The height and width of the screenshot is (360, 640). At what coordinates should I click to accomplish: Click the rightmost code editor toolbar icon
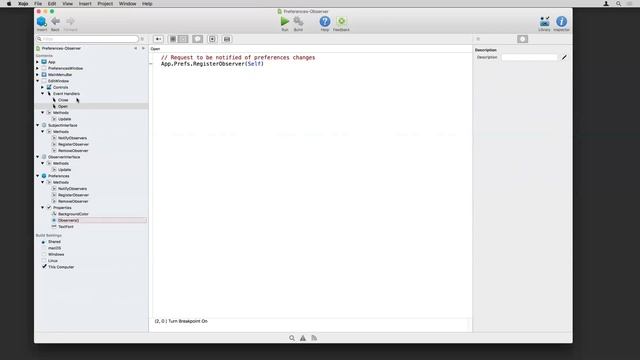click(x=227, y=39)
